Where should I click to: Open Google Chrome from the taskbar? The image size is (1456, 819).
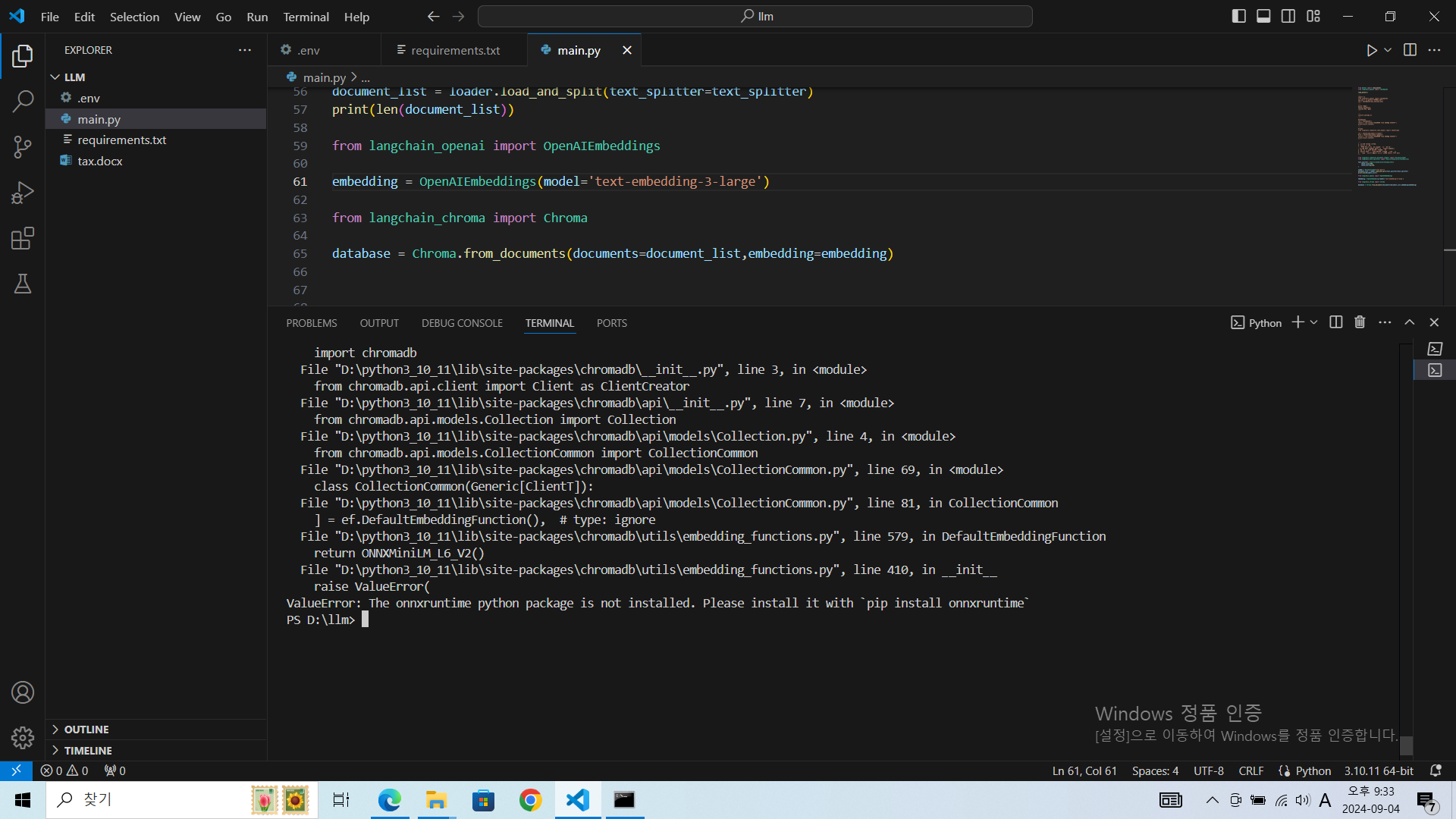tap(530, 800)
